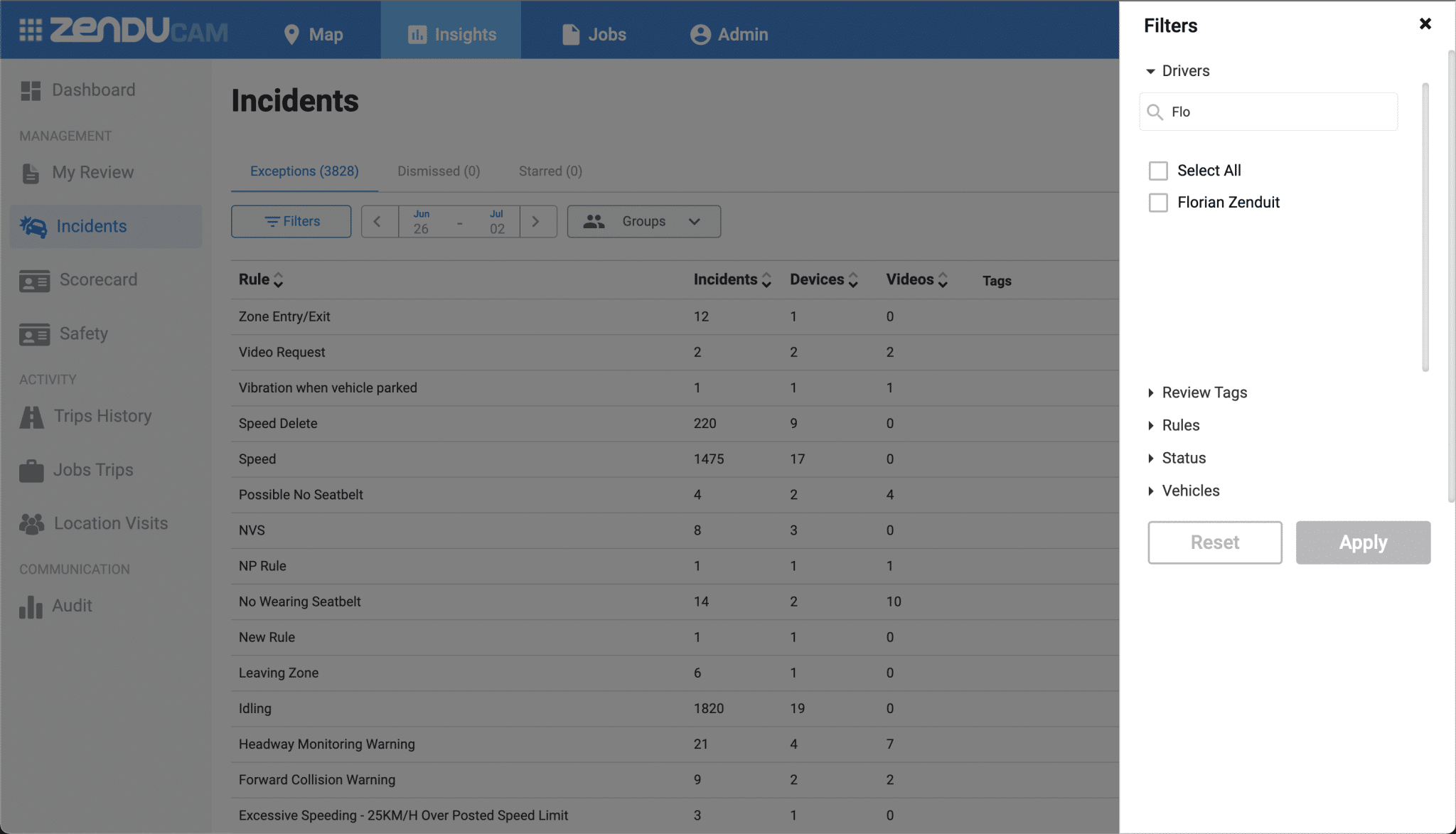Open the app launcher grid icon
This screenshot has width=1456, height=834.
pyautogui.click(x=30, y=30)
